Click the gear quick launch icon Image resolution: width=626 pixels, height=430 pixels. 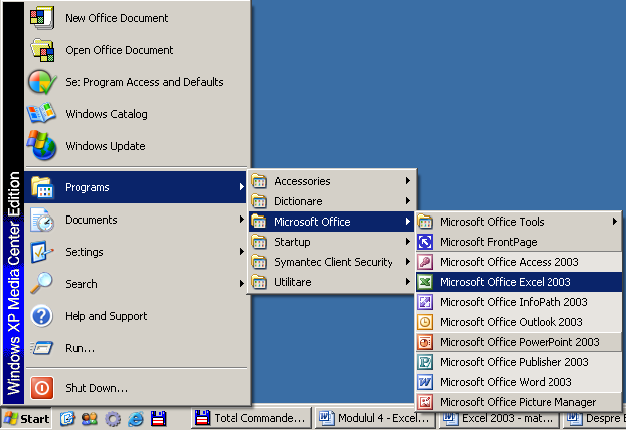[x=113, y=419]
